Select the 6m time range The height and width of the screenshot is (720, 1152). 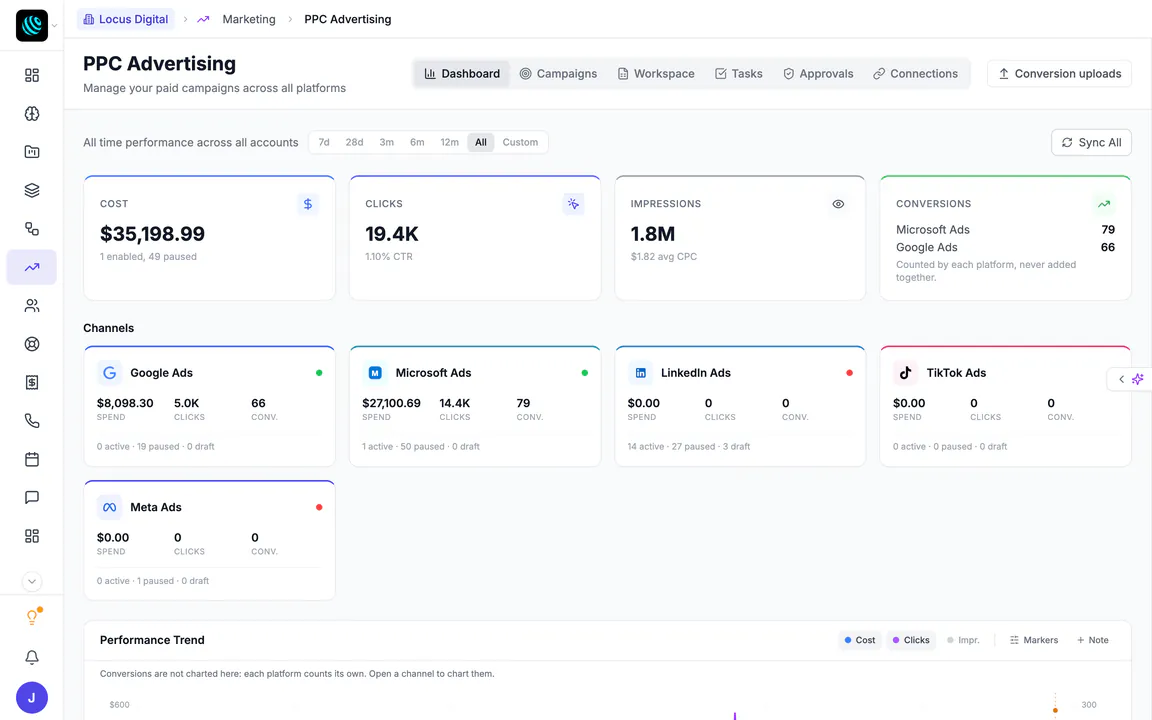point(417,143)
